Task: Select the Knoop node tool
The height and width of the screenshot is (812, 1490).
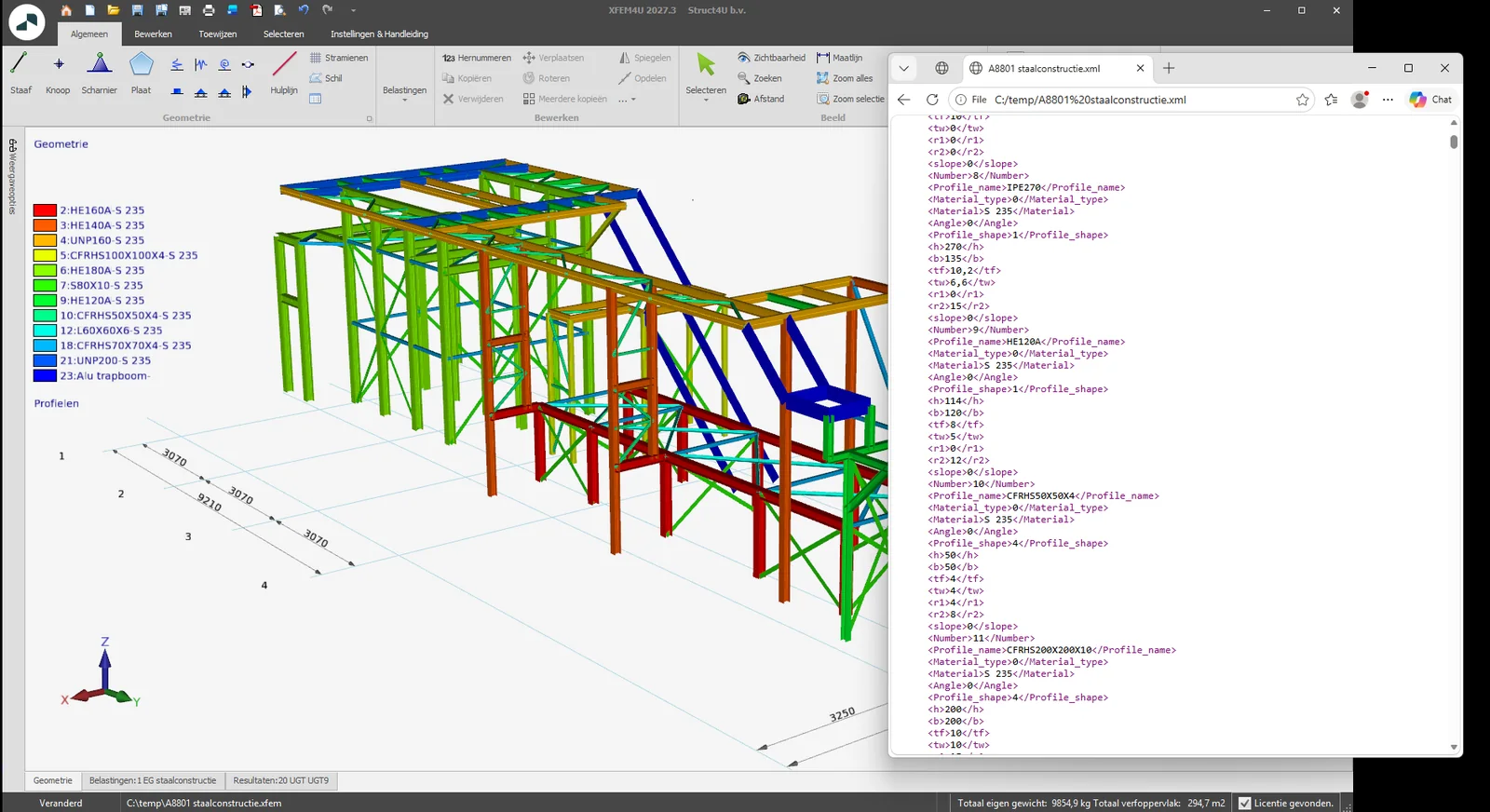Action: pyautogui.click(x=58, y=74)
